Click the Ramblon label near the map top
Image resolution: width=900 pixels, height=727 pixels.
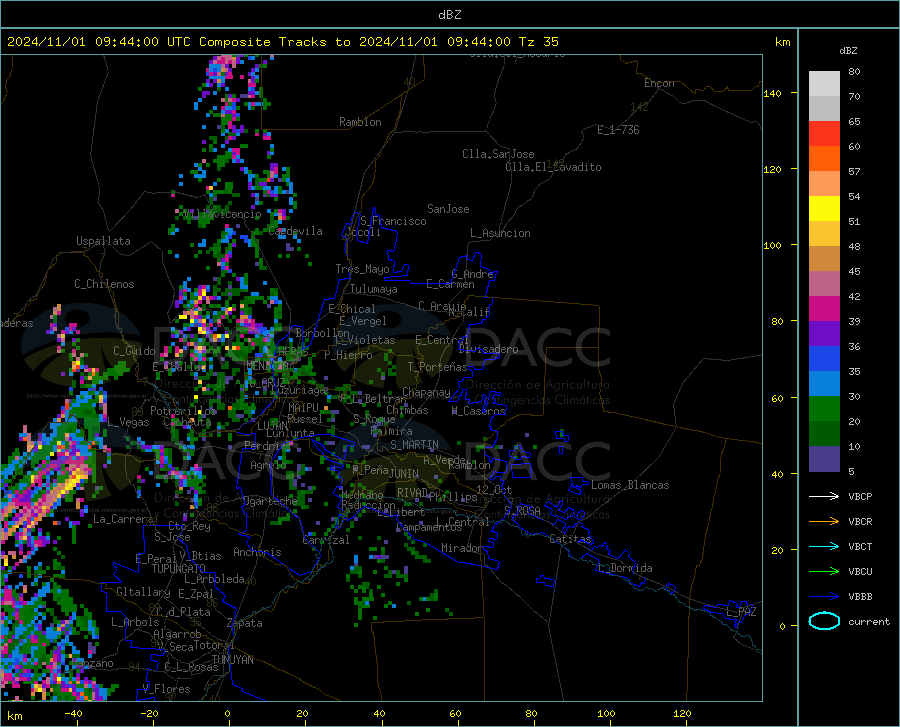pos(360,122)
